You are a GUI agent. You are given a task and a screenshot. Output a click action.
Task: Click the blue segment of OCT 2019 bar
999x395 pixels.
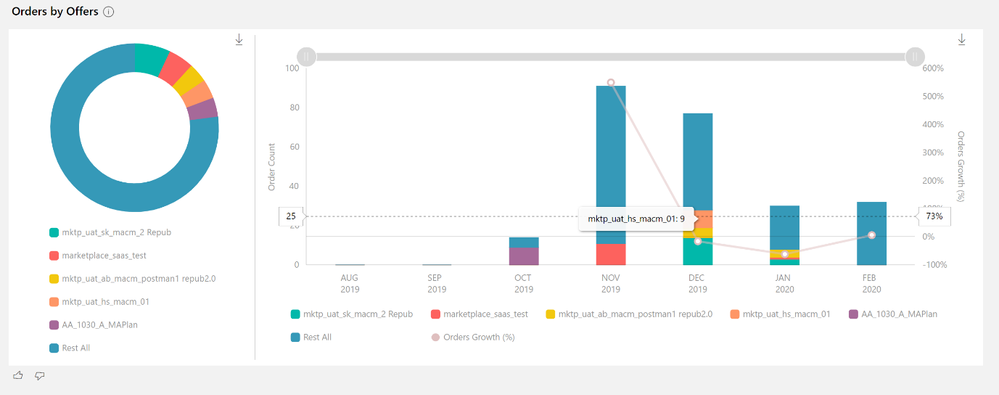(524, 243)
